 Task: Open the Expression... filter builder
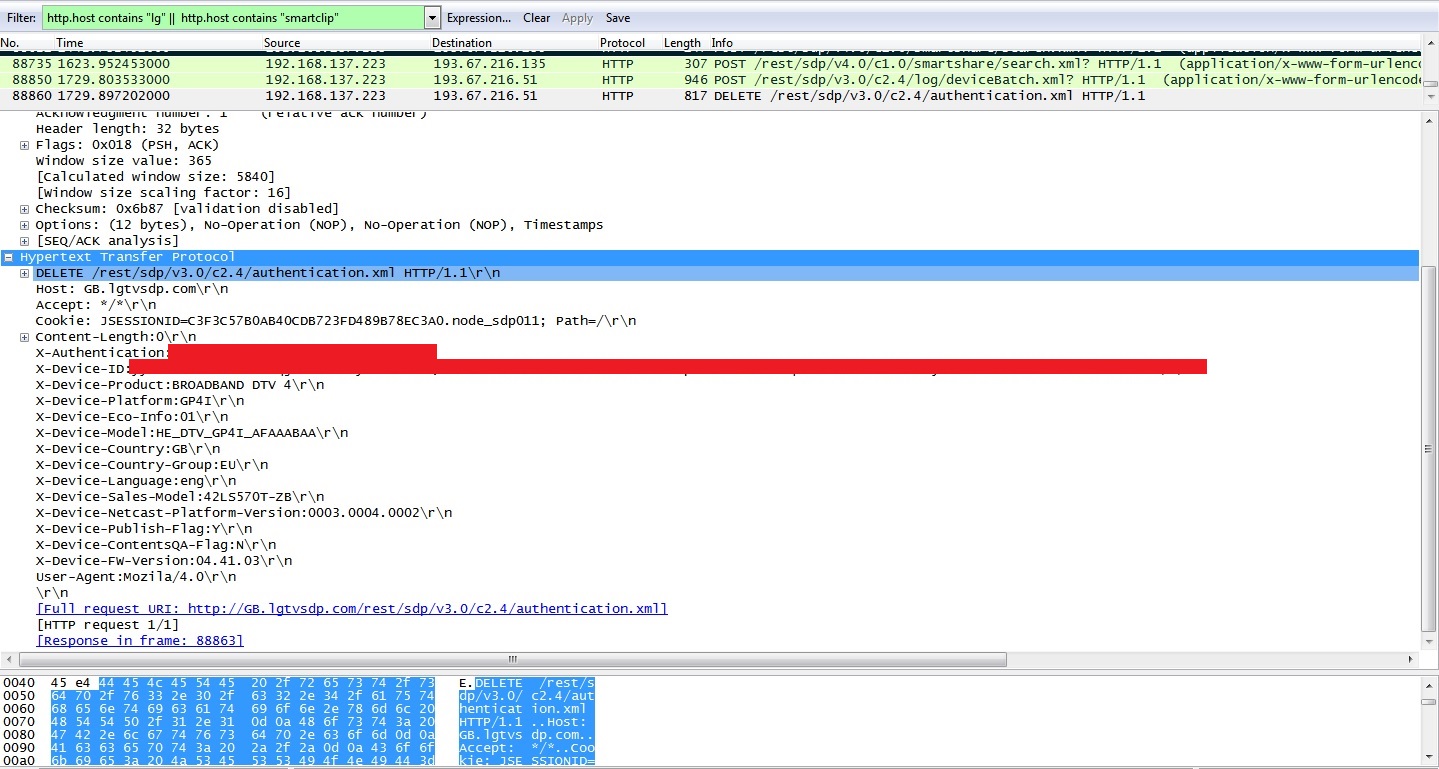tap(478, 18)
